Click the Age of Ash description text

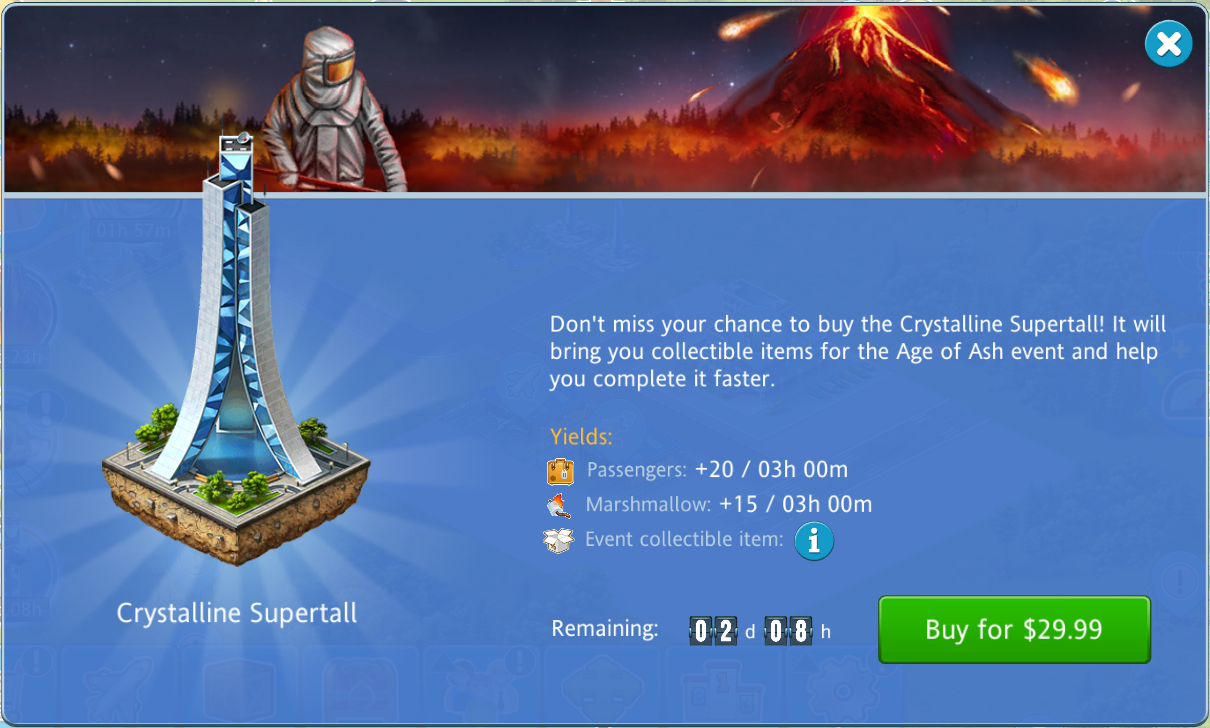(x=858, y=353)
